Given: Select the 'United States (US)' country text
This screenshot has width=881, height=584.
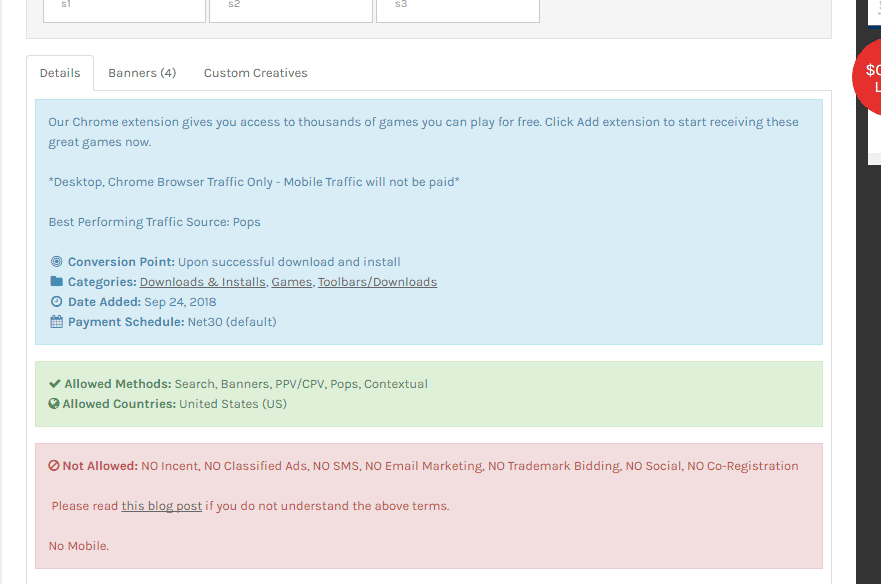Looking at the screenshot, I should (233, 404).
